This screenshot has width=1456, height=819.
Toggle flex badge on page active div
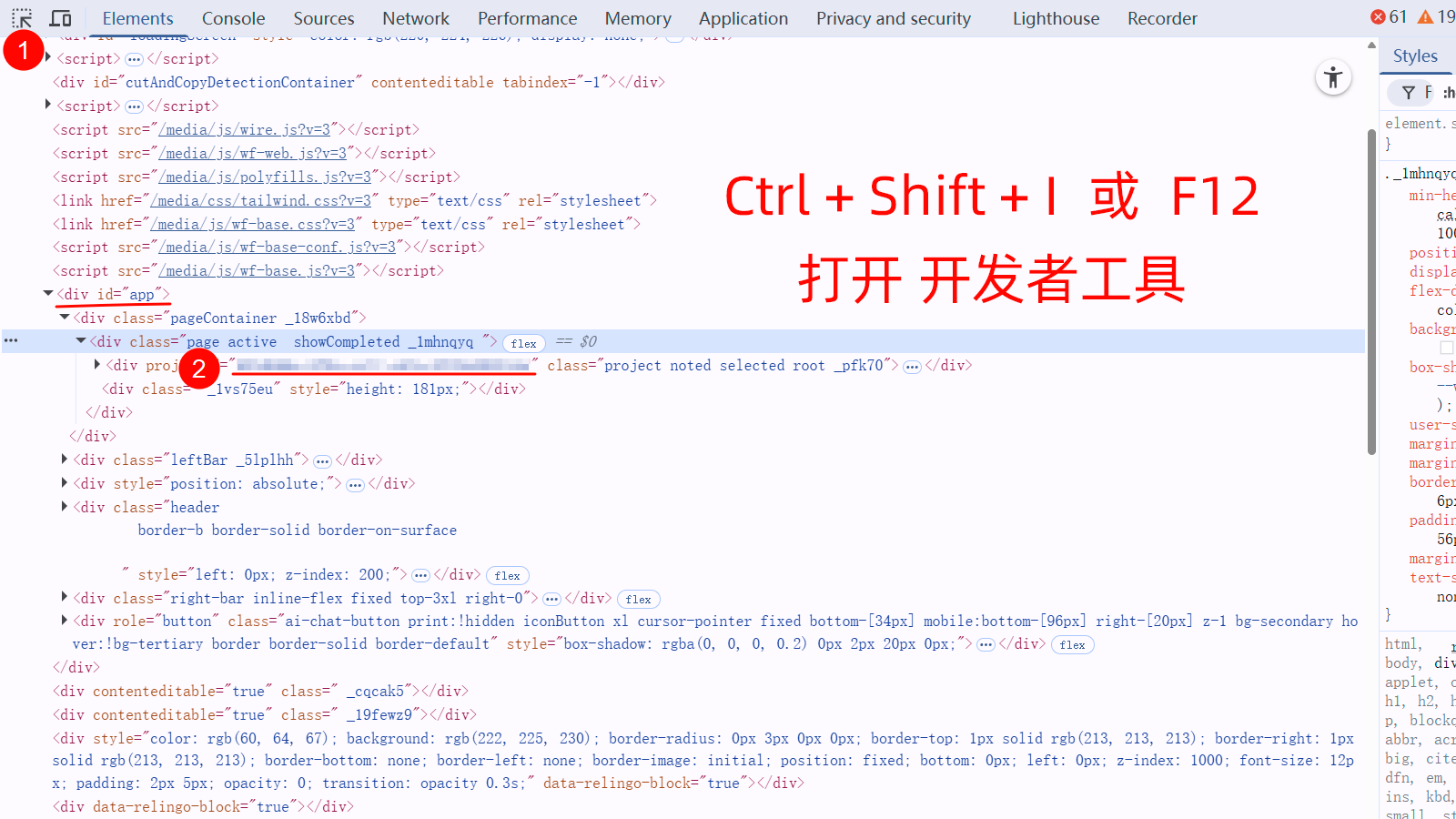(524, 343)
